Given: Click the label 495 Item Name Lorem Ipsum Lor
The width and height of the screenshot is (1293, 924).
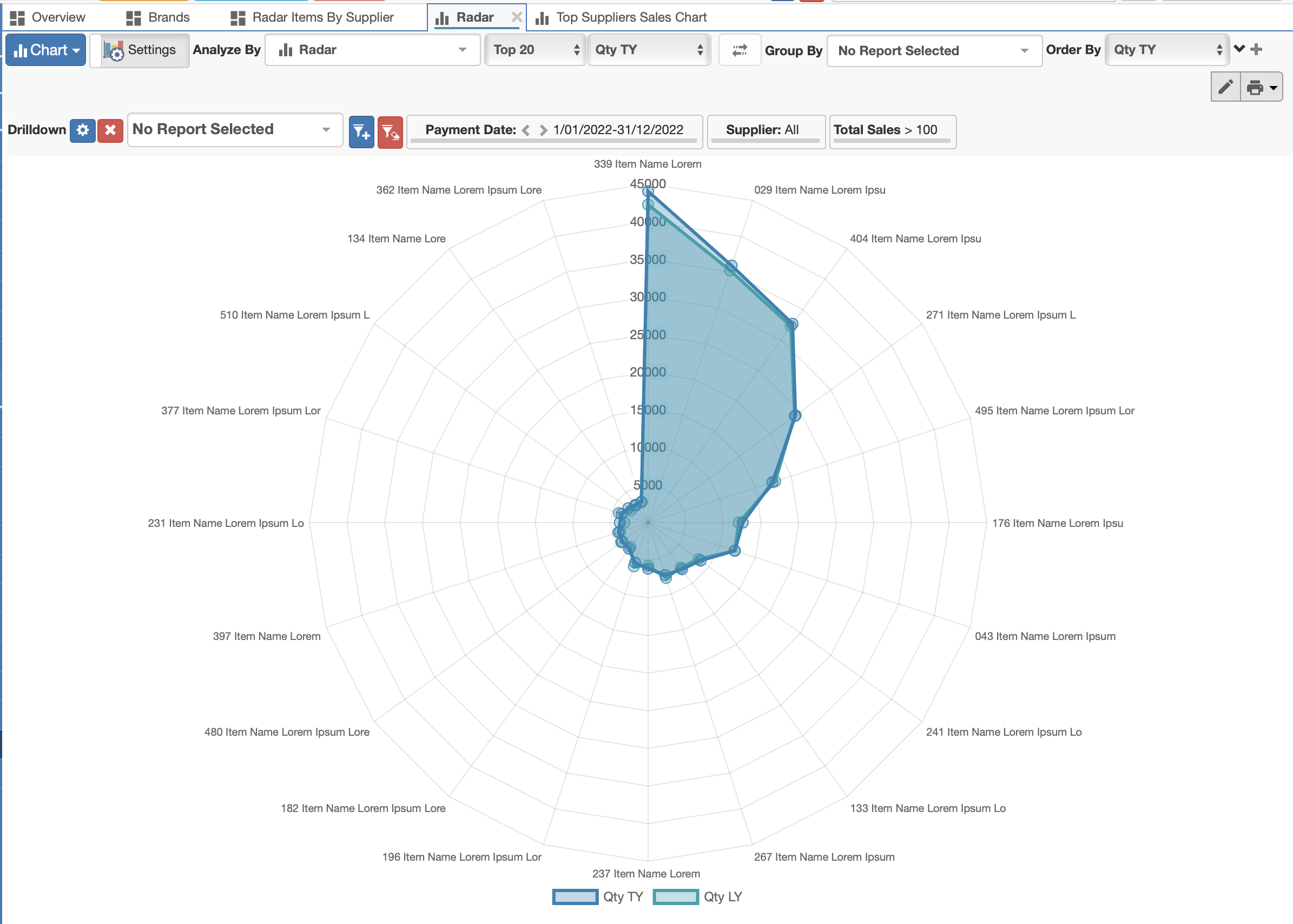Looking at the screenshot, I should [x=1054, y=411].
